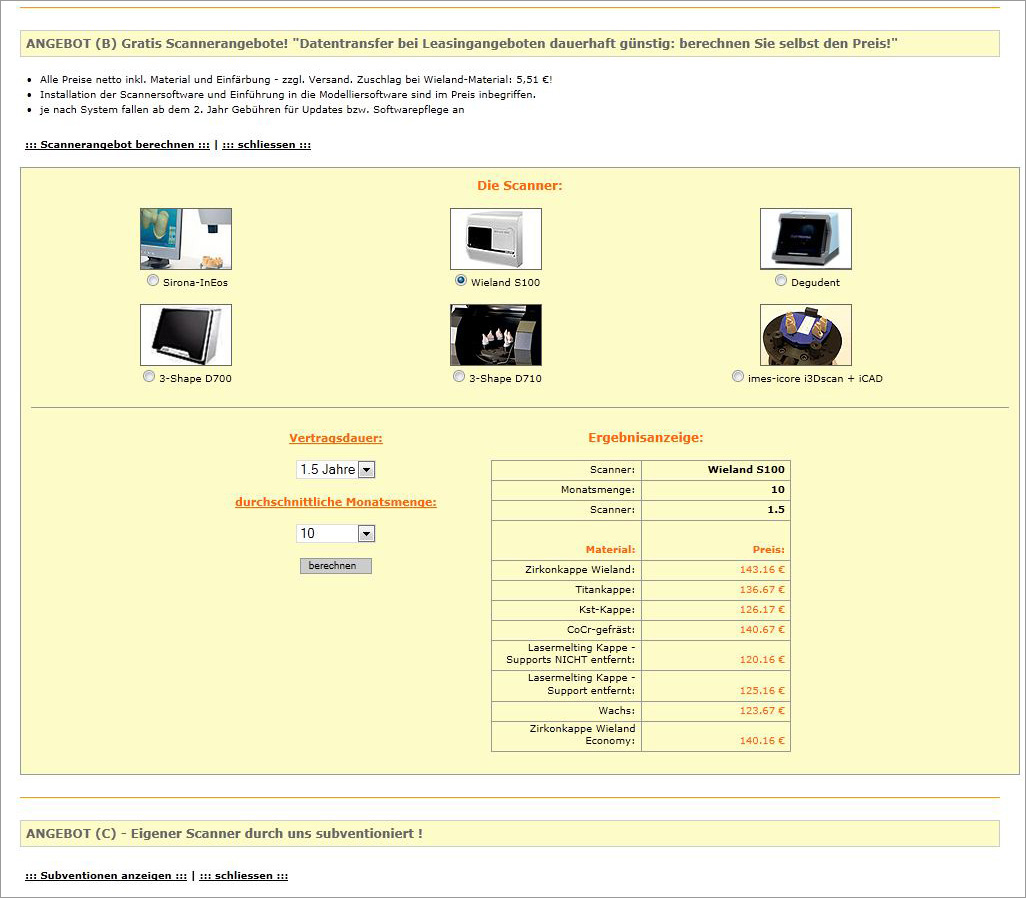Image resolution: width=1026 pixels, height=898 pixels.
Task: Open the Vertragsdauer dropdown showing 1.5 Jahre
Action: tap(336, 469)
